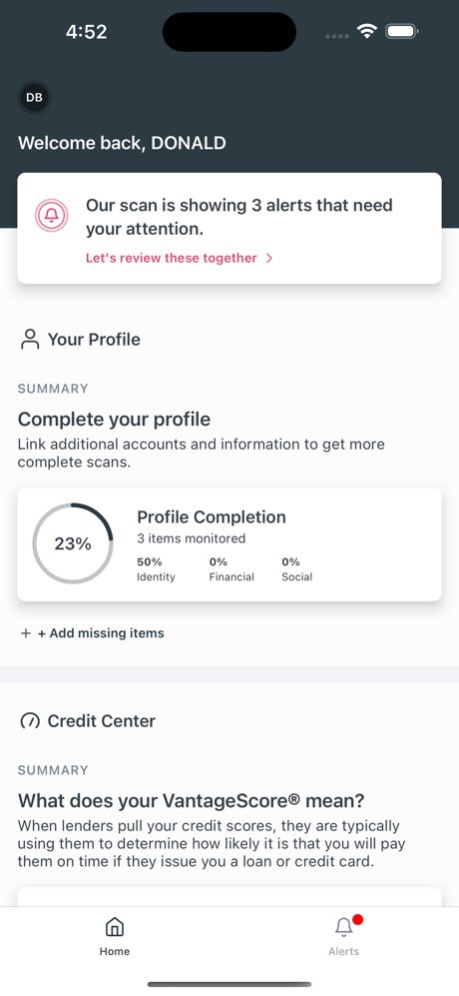Image resolution: width=459 pixels, height=996 pixels.
Task: Select the Home tab label
Action: coord(114,951)
